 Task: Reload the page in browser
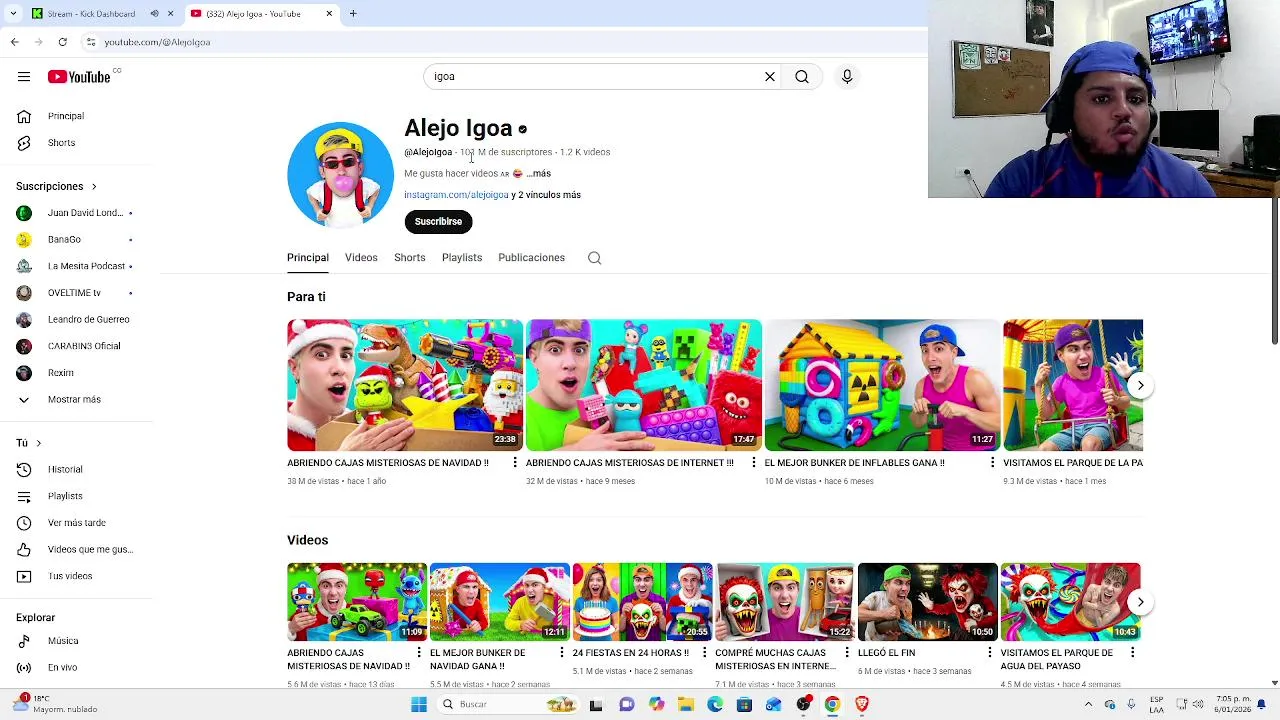pos(62,42)
